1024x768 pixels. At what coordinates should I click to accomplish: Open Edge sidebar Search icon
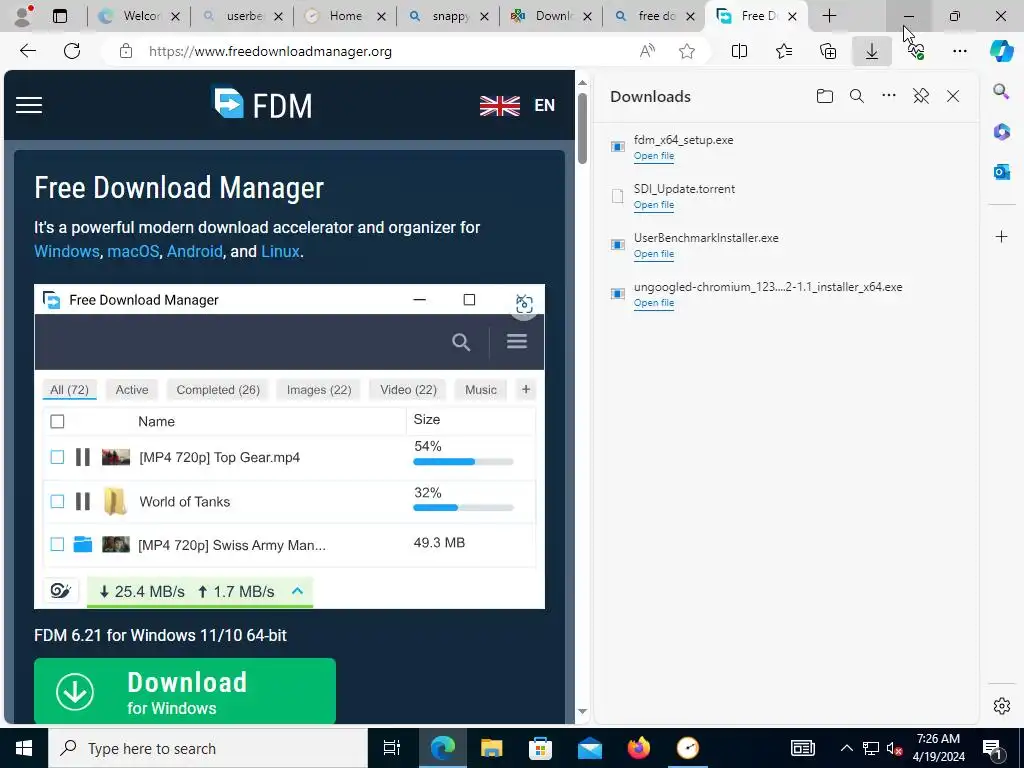[x=1001, y=91]
